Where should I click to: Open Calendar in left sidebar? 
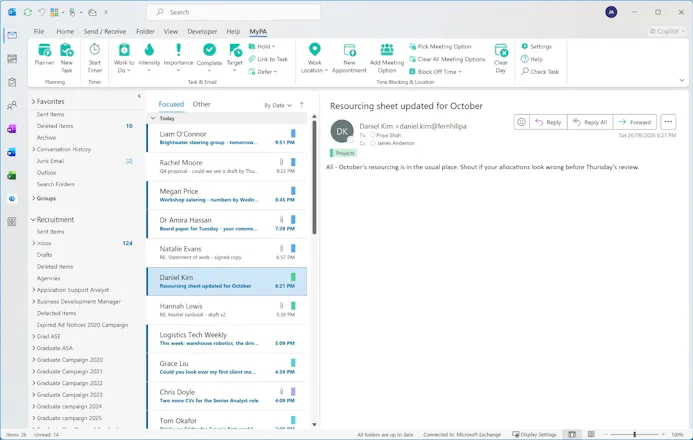(x=12, y=58)
